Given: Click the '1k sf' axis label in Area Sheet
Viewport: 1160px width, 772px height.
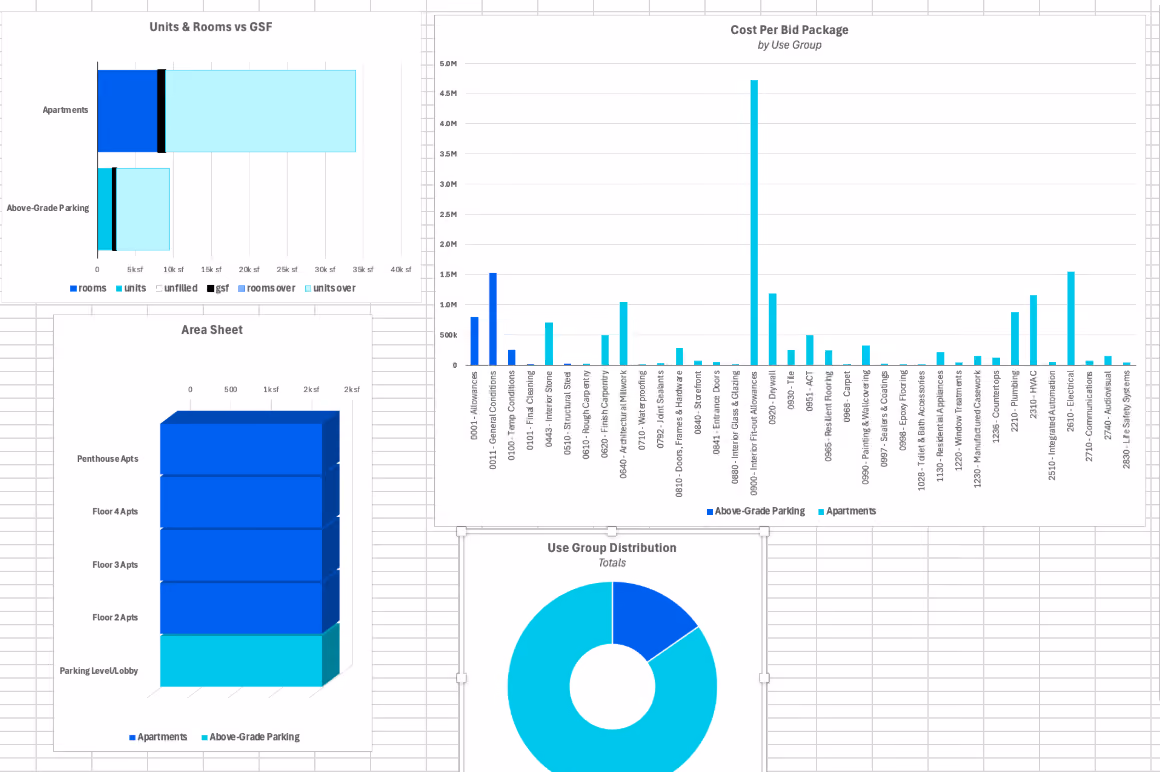Looking at the screenshot, I should pos(271,389).
